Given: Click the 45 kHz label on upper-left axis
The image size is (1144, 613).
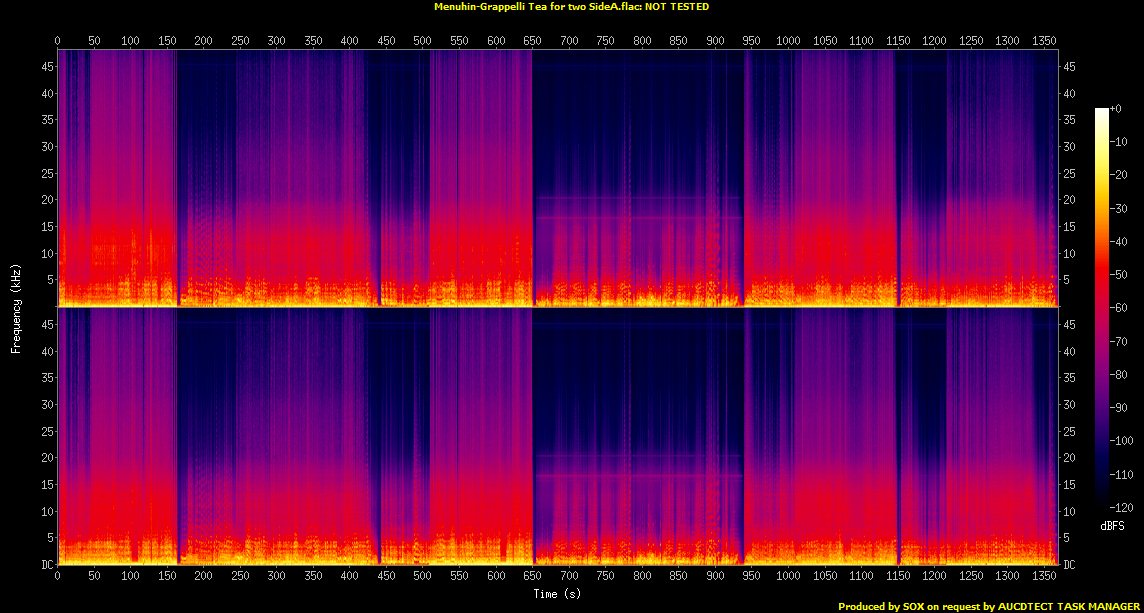Looking at the screenshot, I should [45, 67].
